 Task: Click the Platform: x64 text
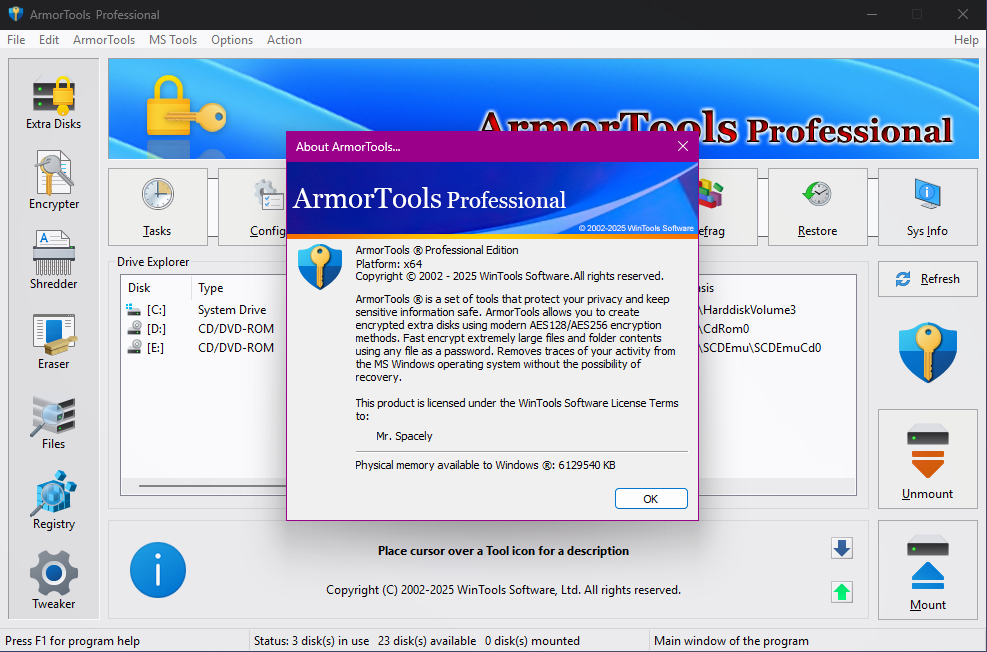click(x=389, y=263)
